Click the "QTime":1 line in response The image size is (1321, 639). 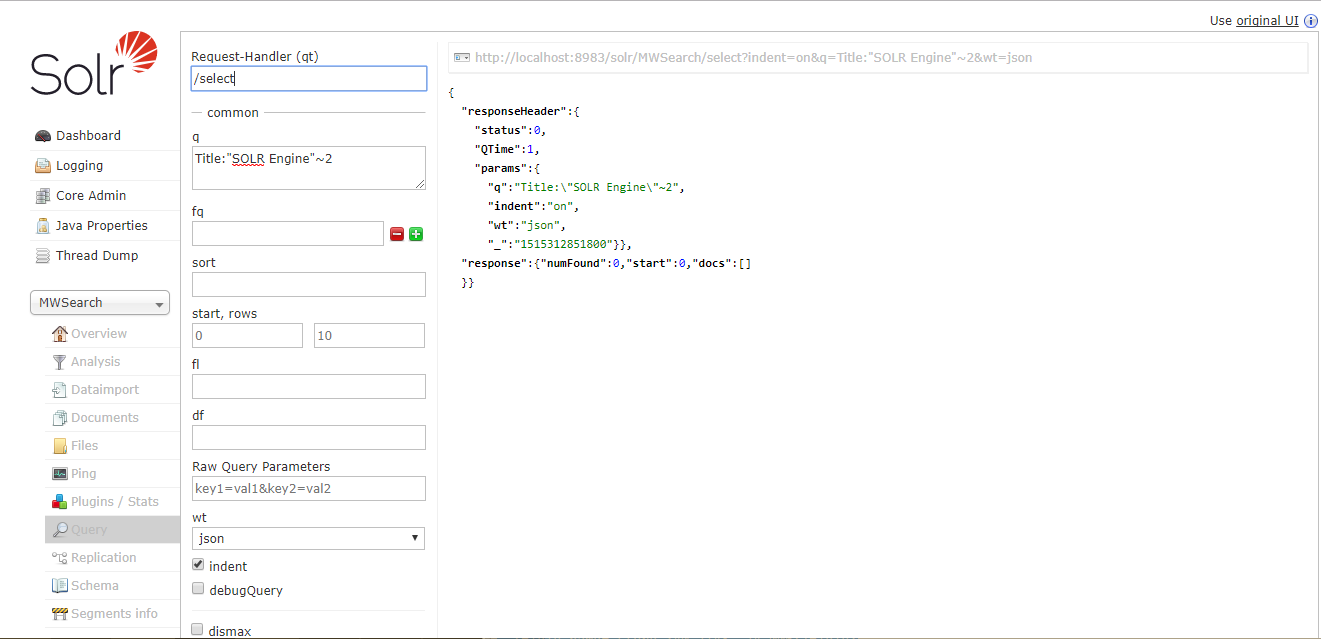tap(507, 149)
